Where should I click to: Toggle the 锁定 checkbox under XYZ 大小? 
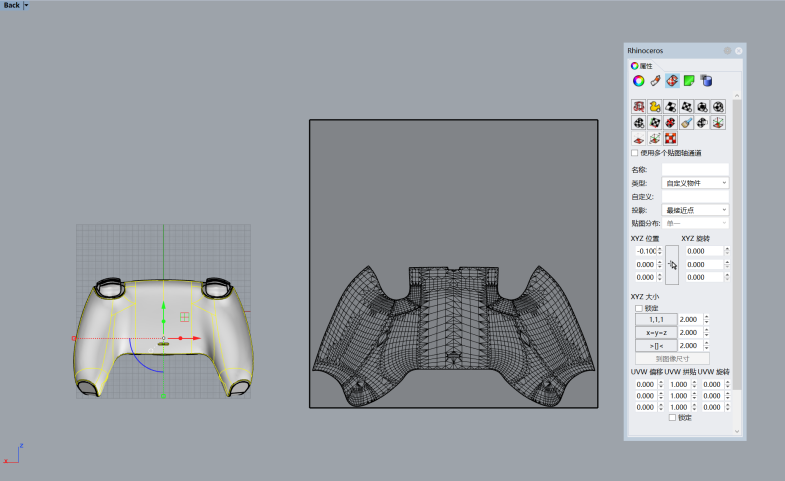(x=639, y=309)
